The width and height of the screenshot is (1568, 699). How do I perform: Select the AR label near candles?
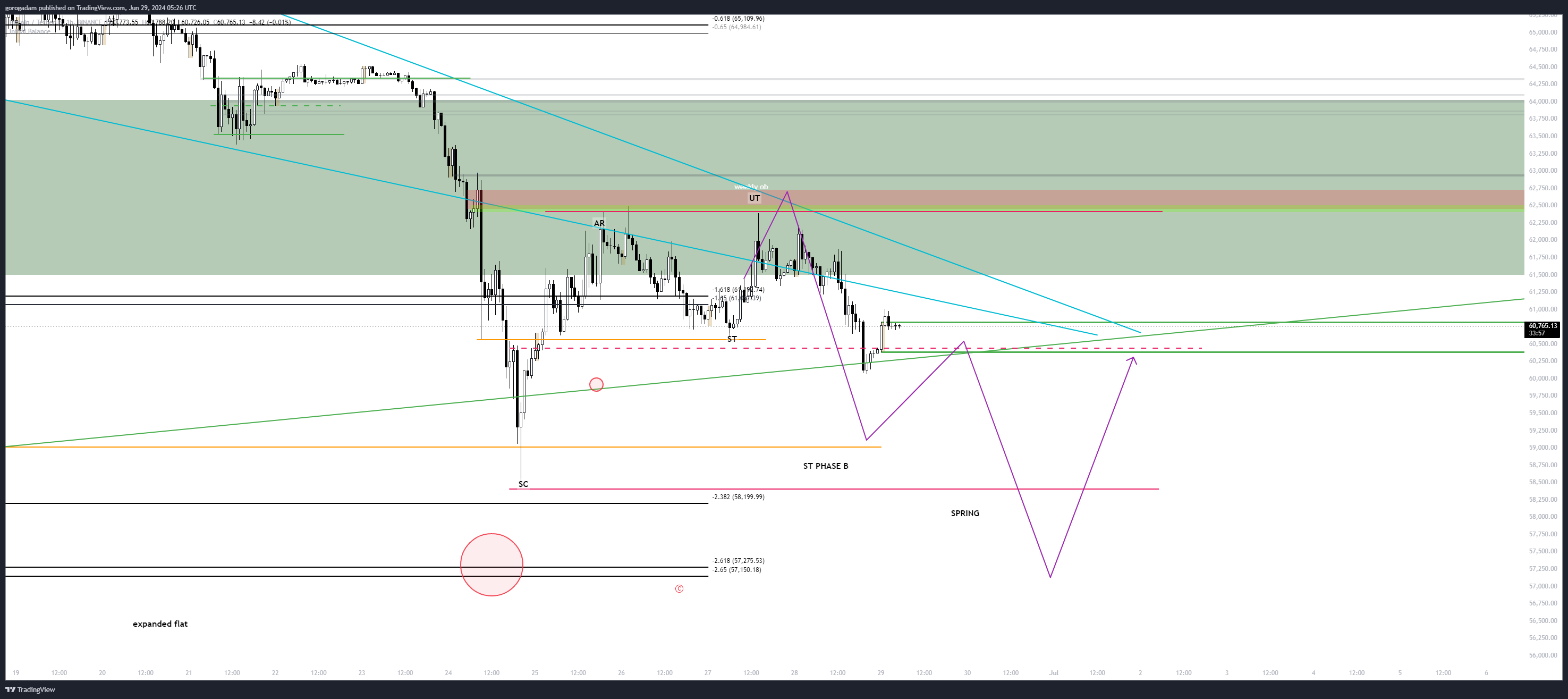click(599, 223)
